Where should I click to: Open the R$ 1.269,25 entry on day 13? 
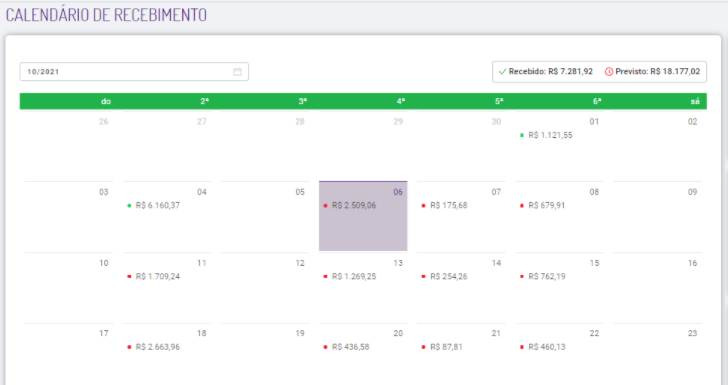[x=354, y=276]
